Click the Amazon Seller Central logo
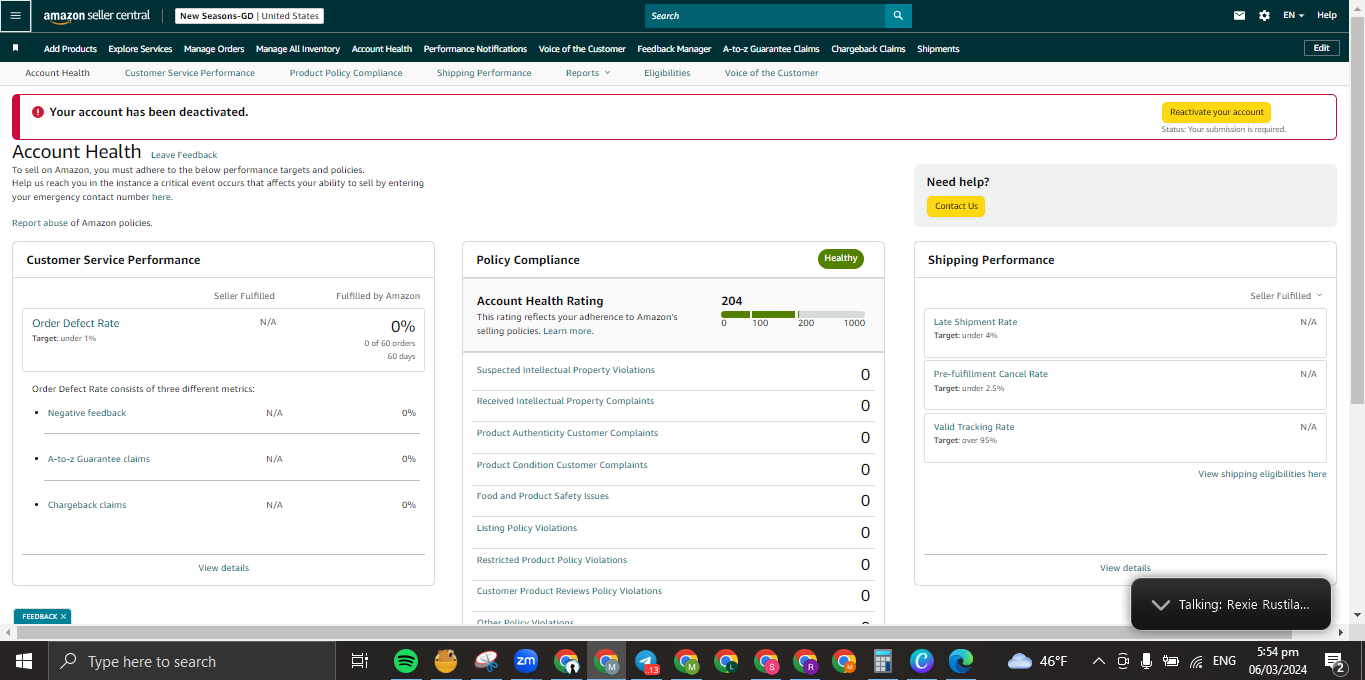Screen dimensions: 1365x680 pyautogui.click(x=97, y=16)
